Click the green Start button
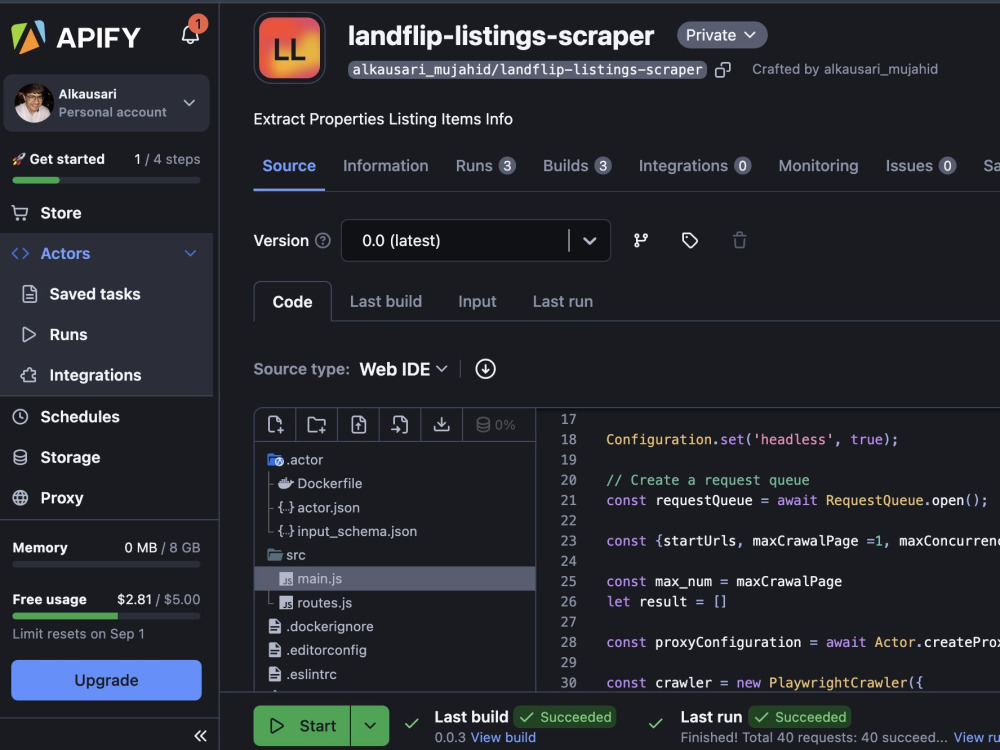Screen dimensions: 1000x750 pyautogui.click(x=302, y=726)
